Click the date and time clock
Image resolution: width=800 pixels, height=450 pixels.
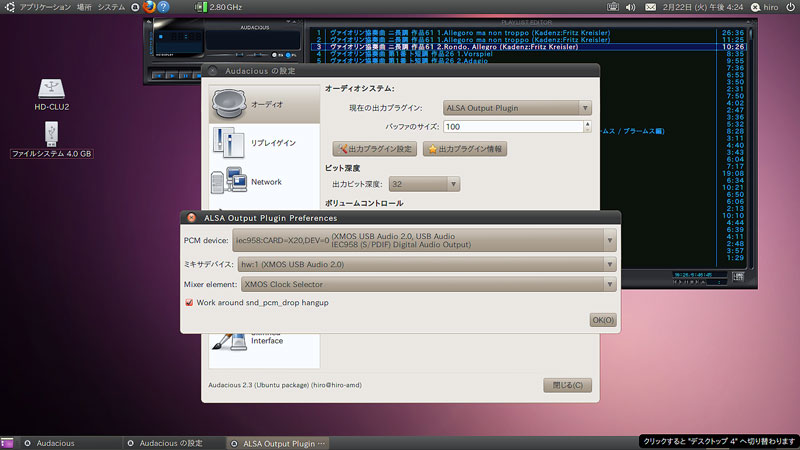point(703,7)
